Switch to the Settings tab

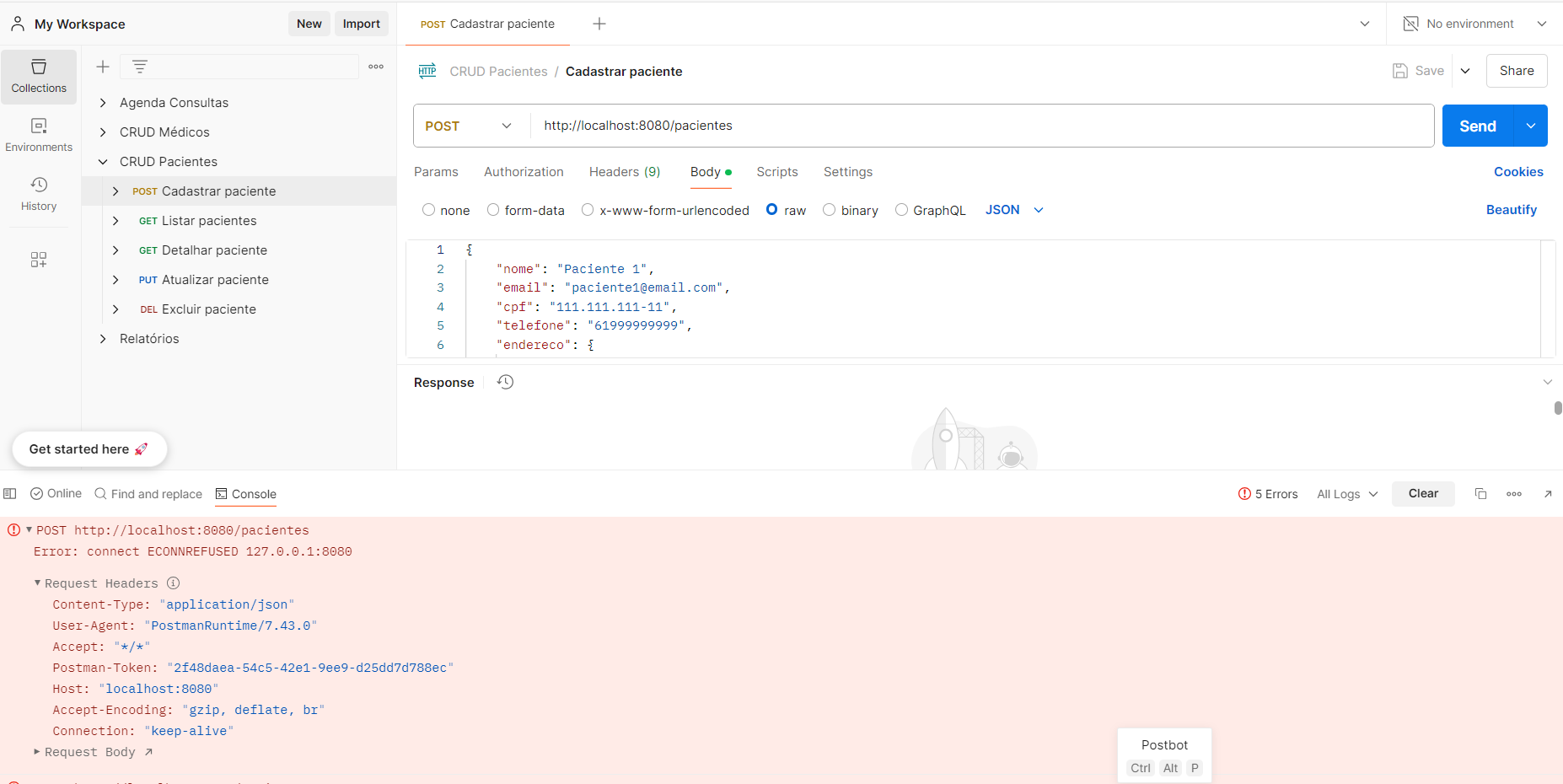(848, 172)
